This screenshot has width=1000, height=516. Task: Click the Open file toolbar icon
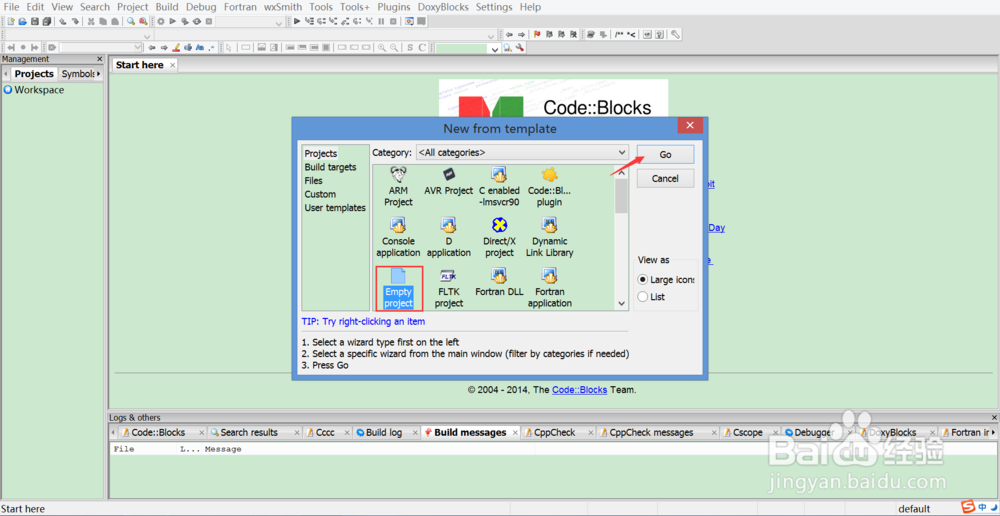(23, 21)
